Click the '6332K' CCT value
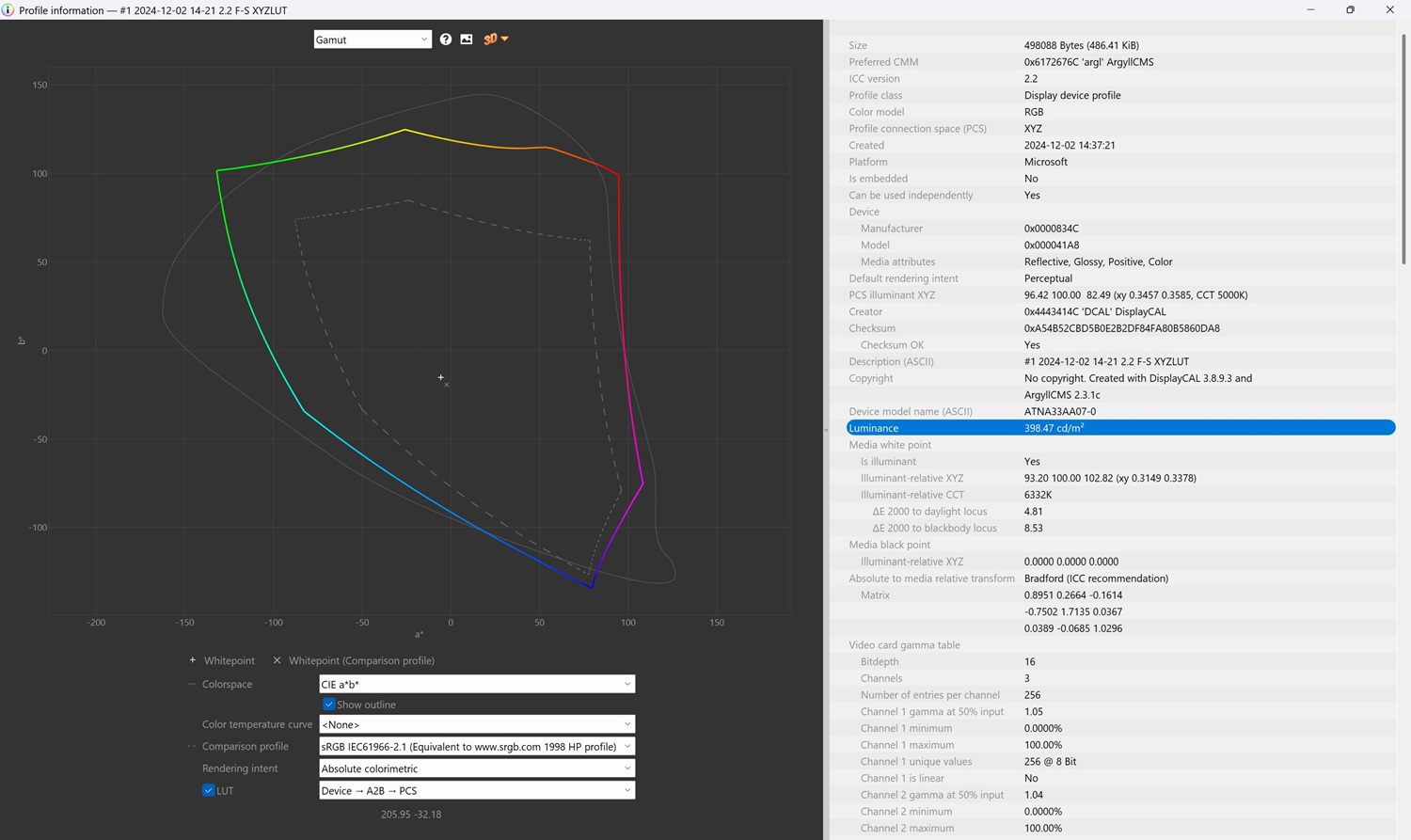 pos(1038,495)
